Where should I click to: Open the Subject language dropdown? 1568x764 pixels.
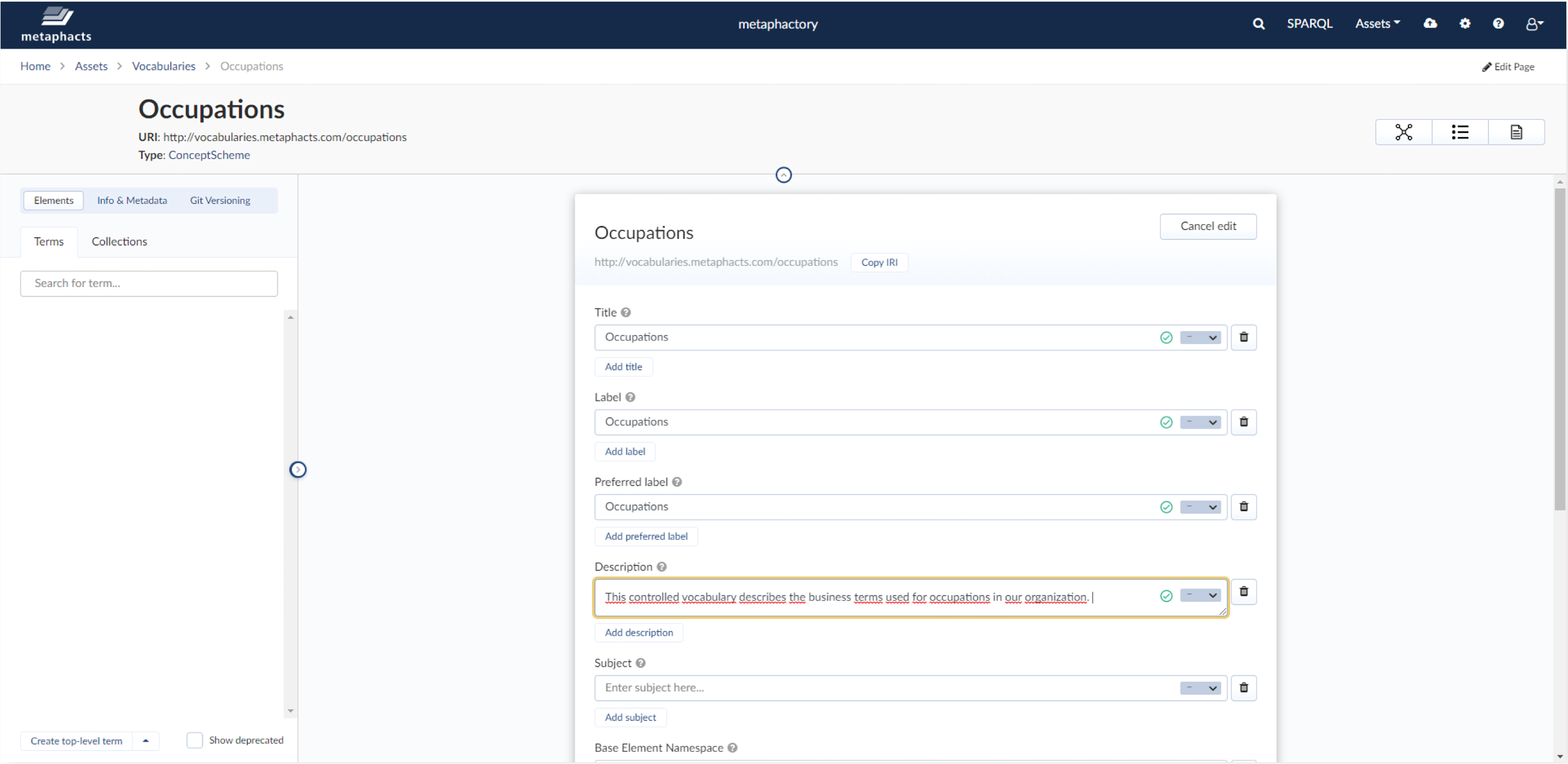(1200, 688)
